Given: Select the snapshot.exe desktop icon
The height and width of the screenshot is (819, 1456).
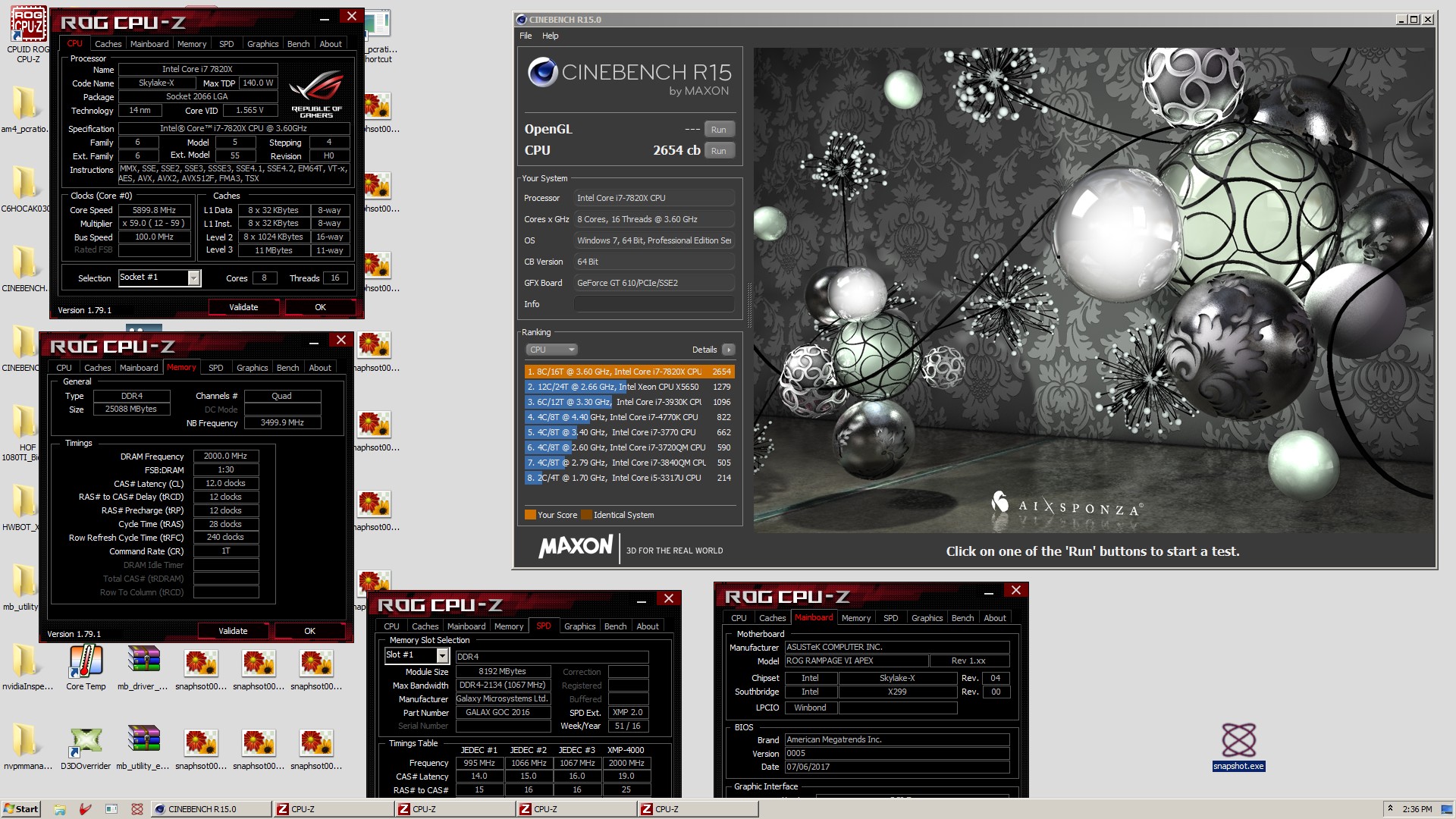Looking at the screenshot, I should [x=1238, y=746].
